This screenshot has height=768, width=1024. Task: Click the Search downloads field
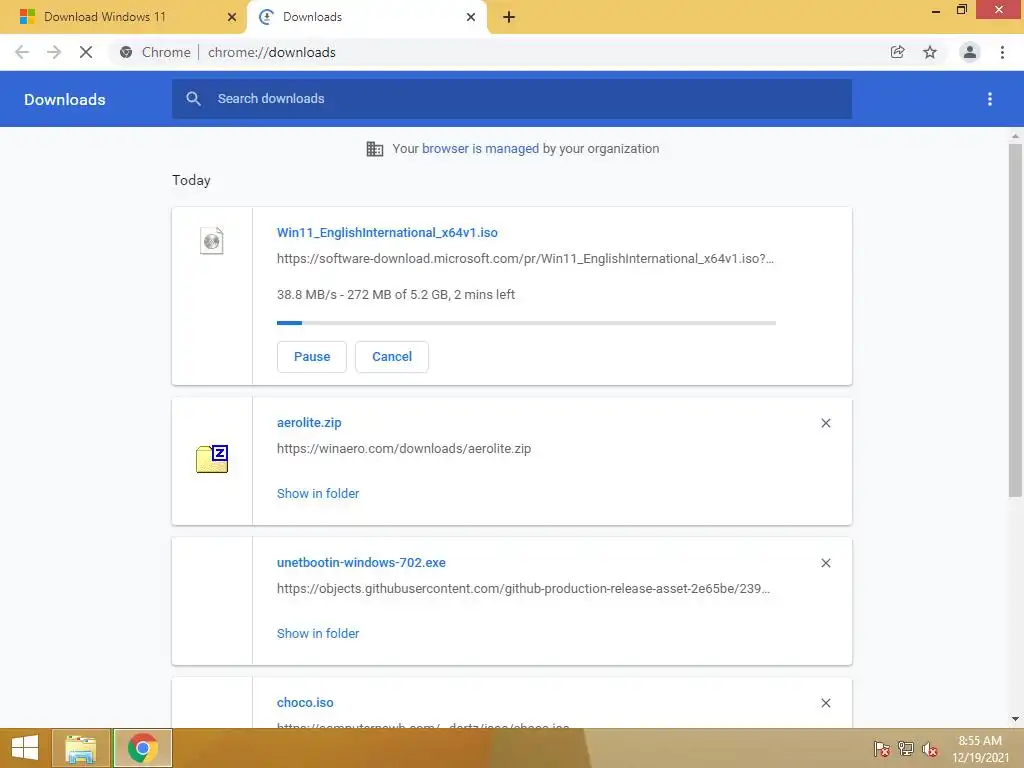pos(511,99)
